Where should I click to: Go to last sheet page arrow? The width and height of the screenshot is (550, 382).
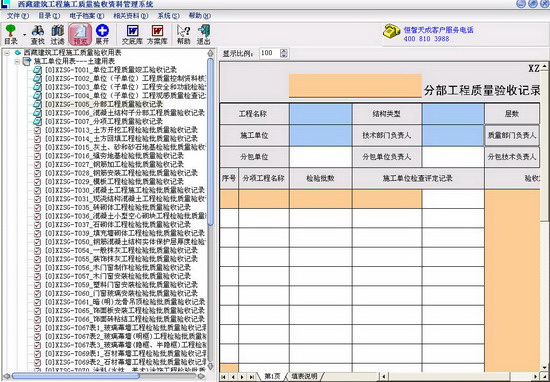tap(251, 377)
